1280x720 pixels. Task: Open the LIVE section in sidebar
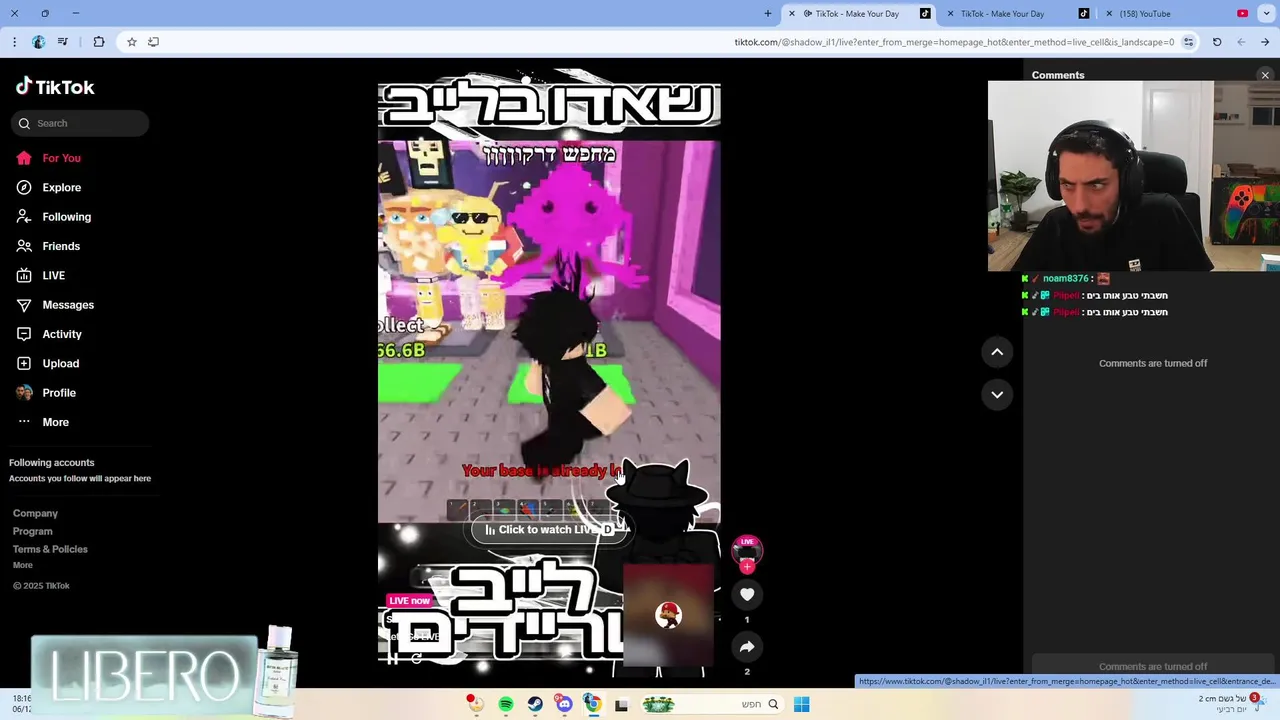click(x=41, y=275)
